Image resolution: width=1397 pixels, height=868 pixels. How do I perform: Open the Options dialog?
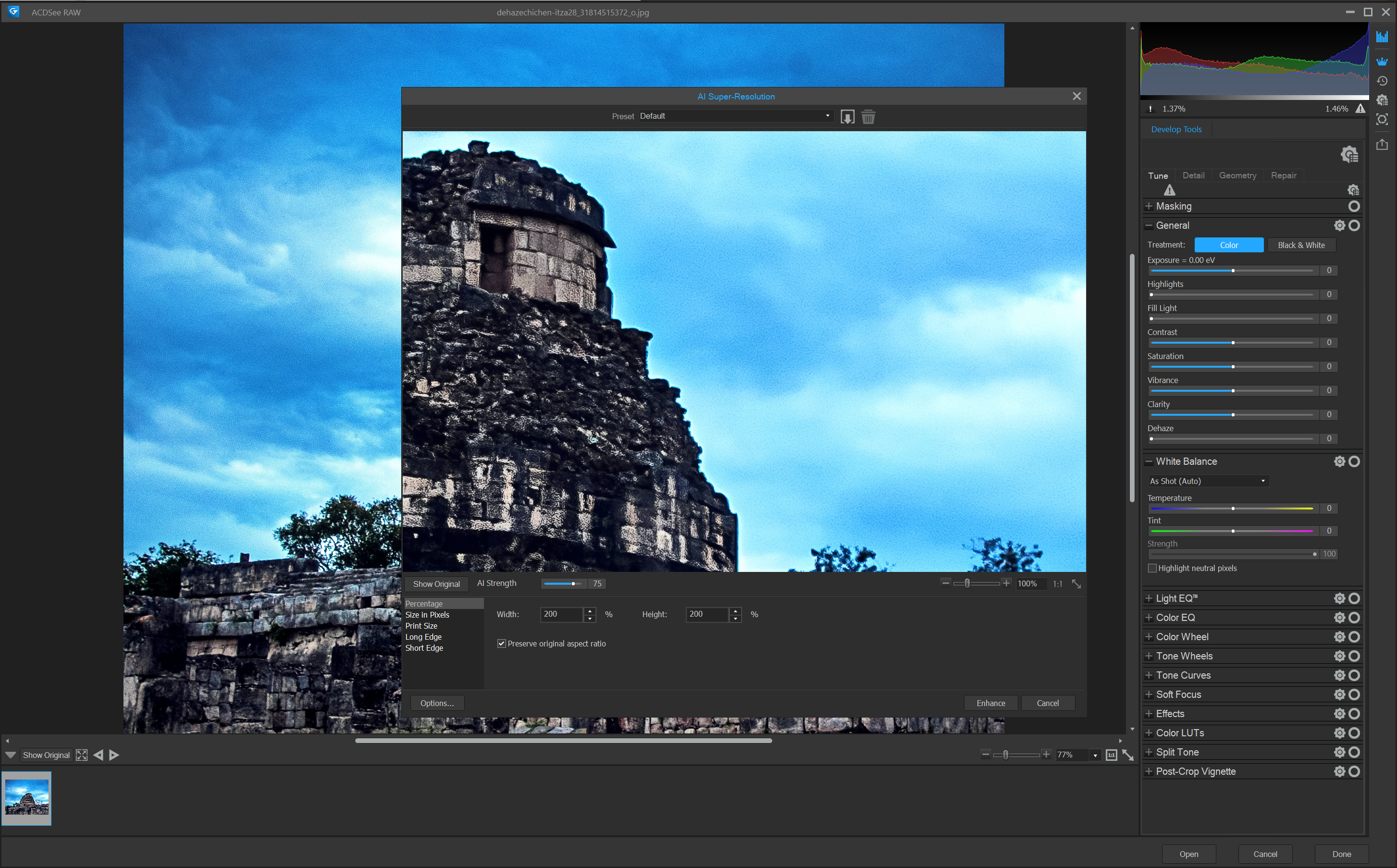[437, 703]
